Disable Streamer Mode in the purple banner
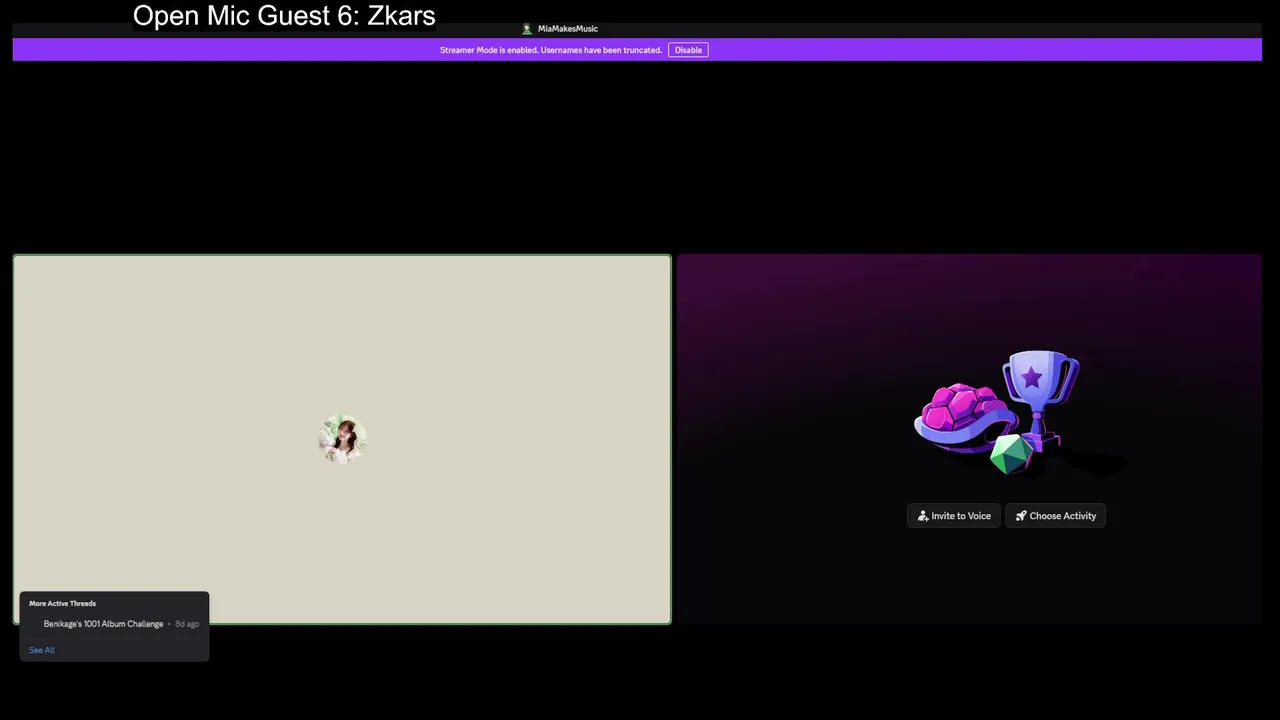The height and width of the screenshot is (720, 1280). (x=688, y=50)
